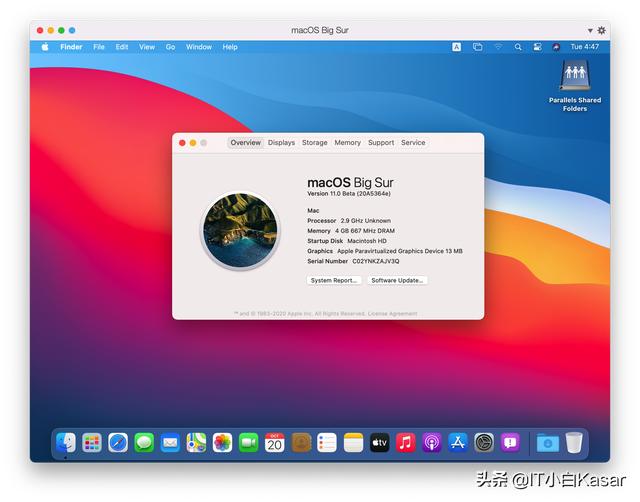The height and width of the screenshot is (502, 640).
Task: Launch FaceTime from the dock
Action: 249,442
